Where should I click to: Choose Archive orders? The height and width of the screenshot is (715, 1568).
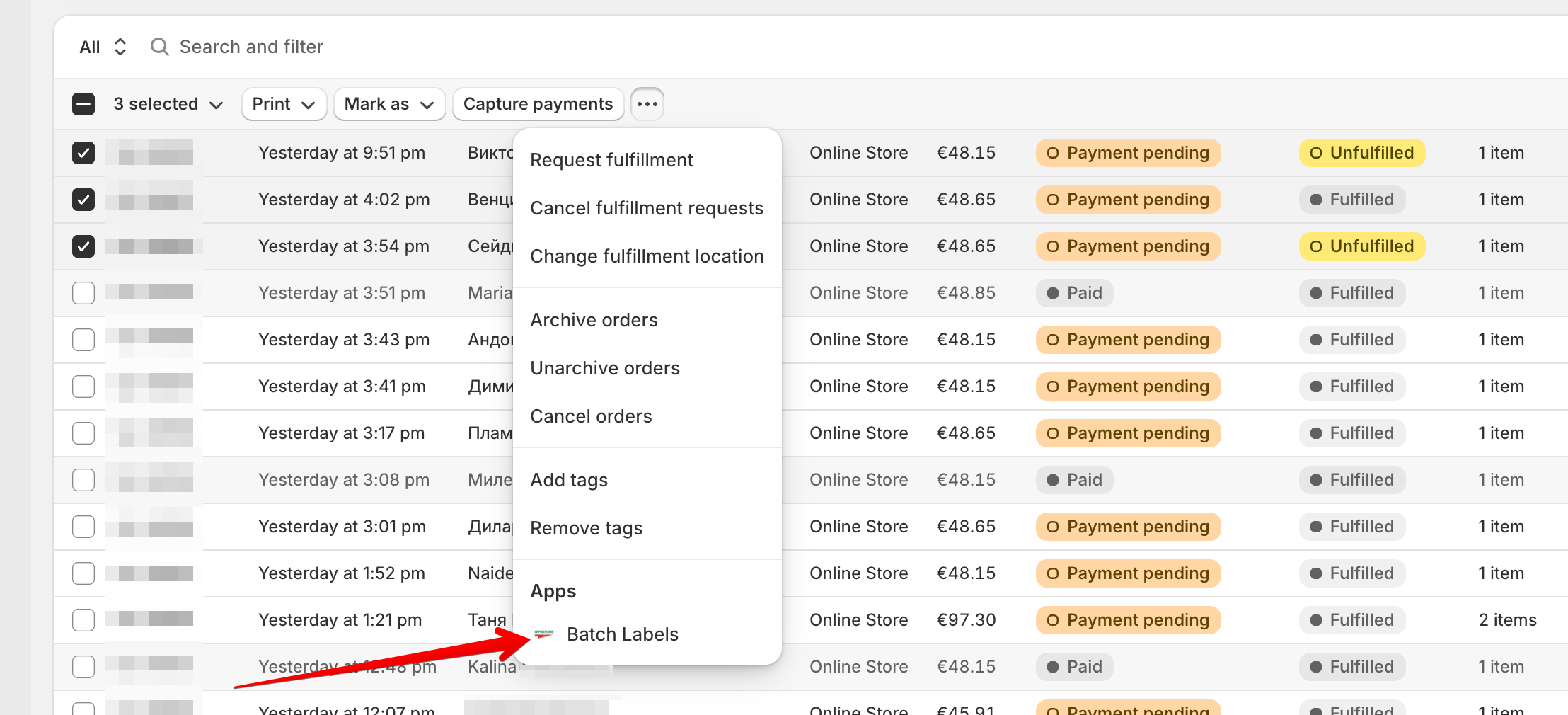tap(647, 320)
